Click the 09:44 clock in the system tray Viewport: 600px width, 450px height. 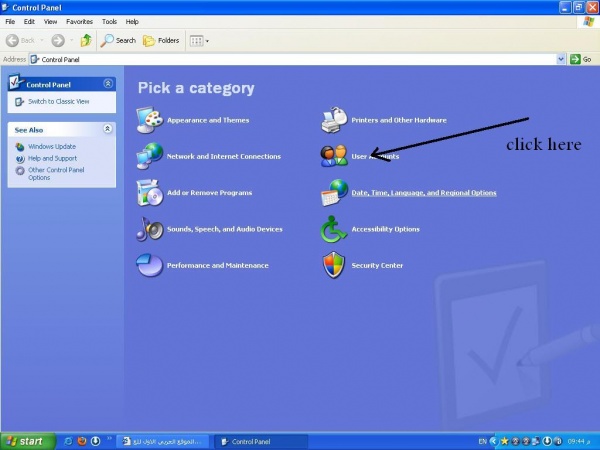(x=579, y=441)
